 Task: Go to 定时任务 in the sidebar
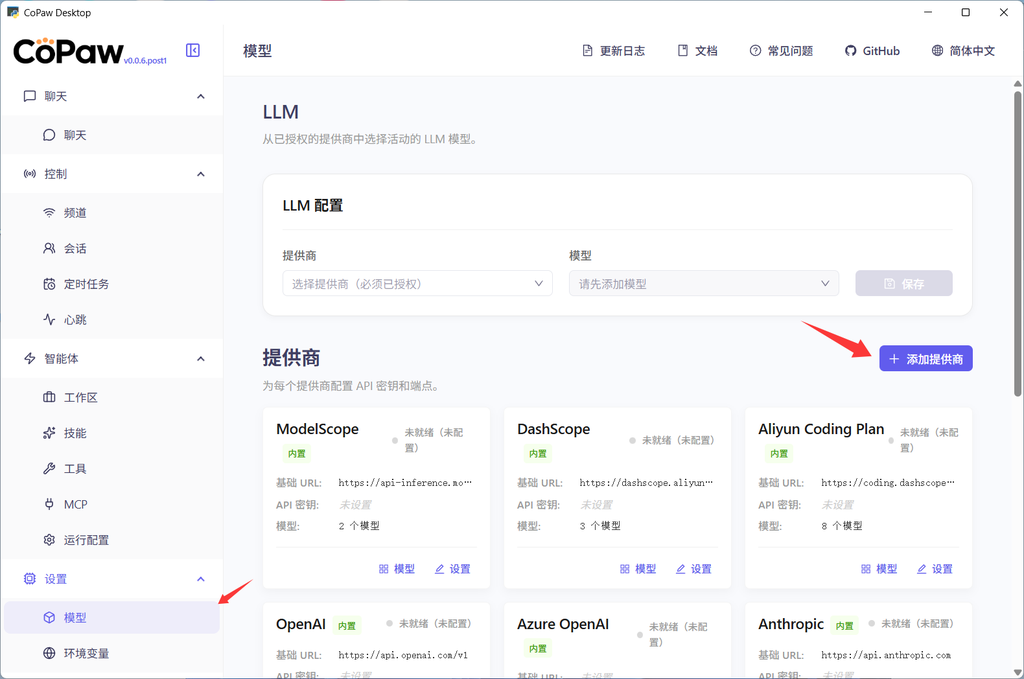point(112,284)
